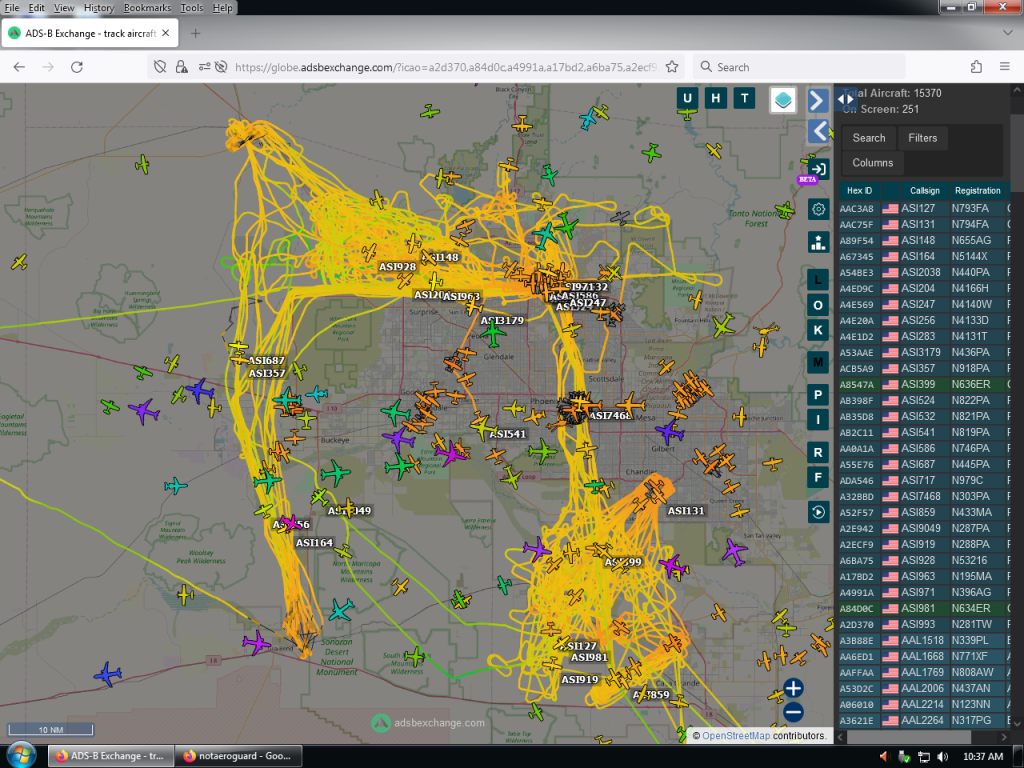
Task: Sort by Registration column header
Action: (x=977, y=191)
